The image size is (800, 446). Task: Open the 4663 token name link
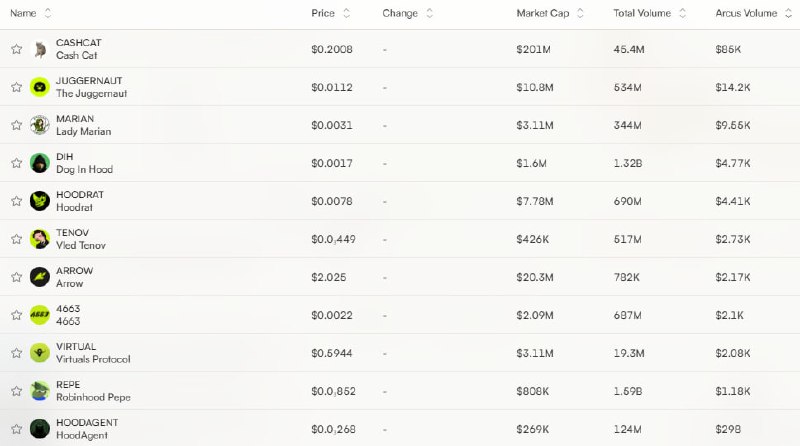68,309
